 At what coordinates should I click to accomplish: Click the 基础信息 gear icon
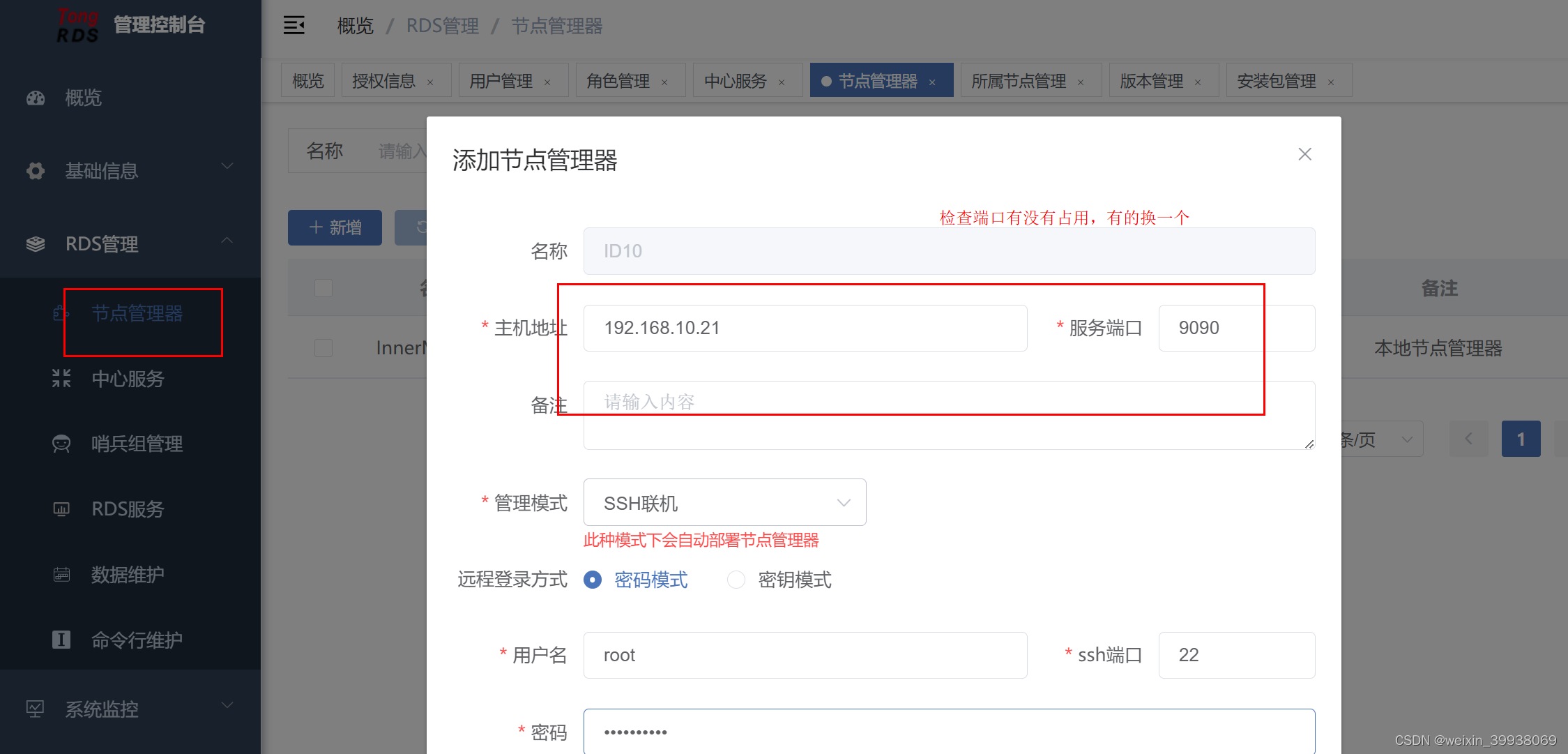point(36,171)
